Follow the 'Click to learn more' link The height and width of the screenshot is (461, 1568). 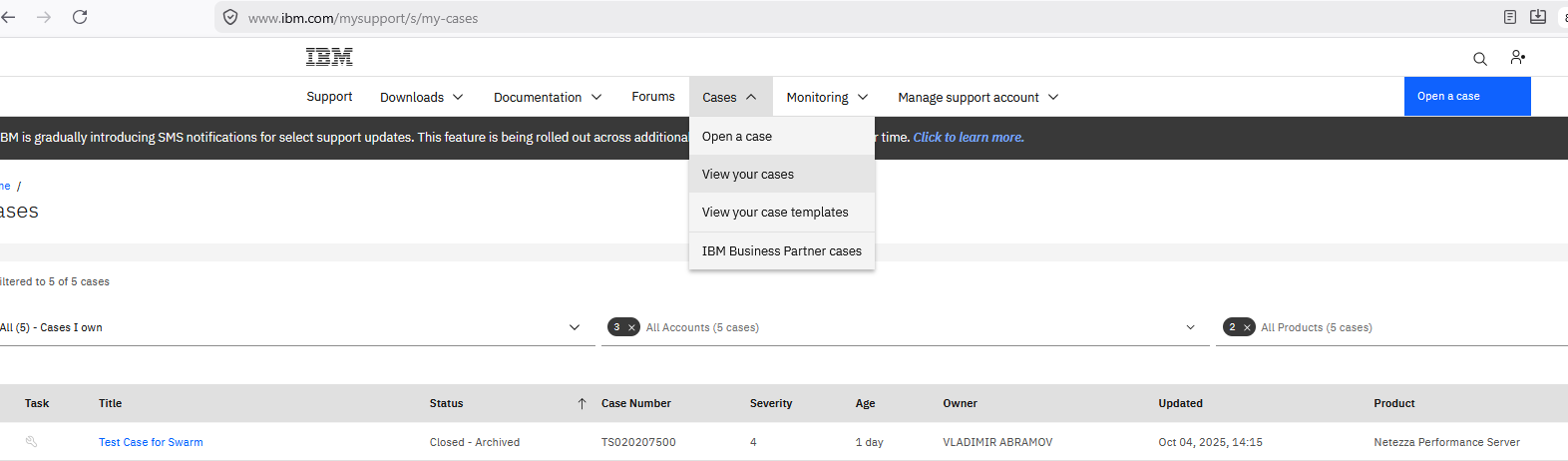(x=969, y=138)
